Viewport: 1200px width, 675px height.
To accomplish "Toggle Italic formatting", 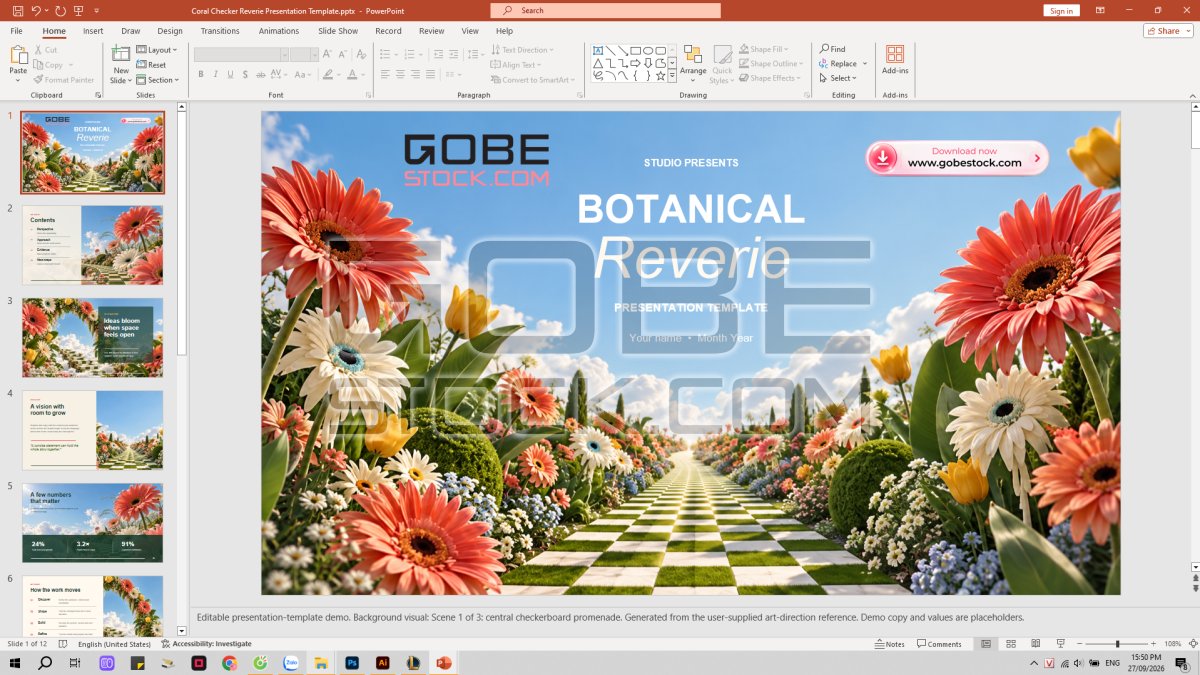I will tap(216, 74).
